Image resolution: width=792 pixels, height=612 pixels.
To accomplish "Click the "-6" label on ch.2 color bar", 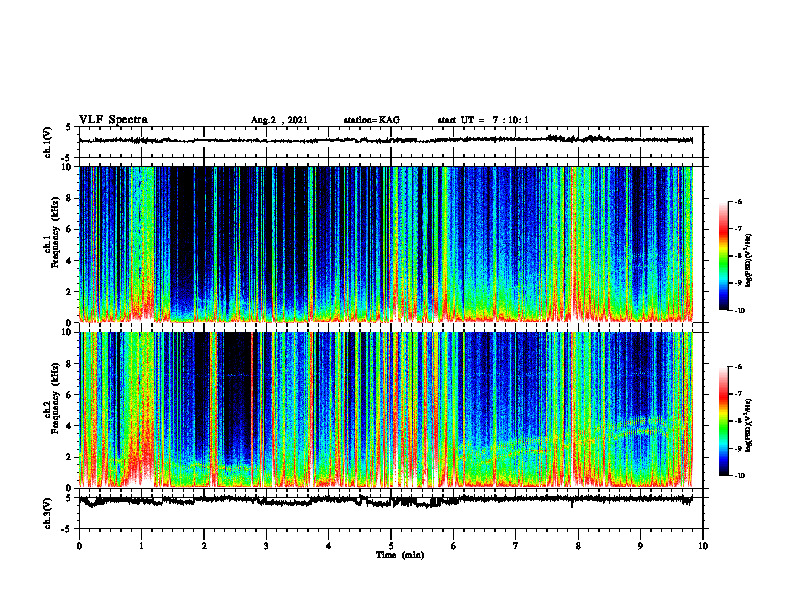I will coord(738,367).
